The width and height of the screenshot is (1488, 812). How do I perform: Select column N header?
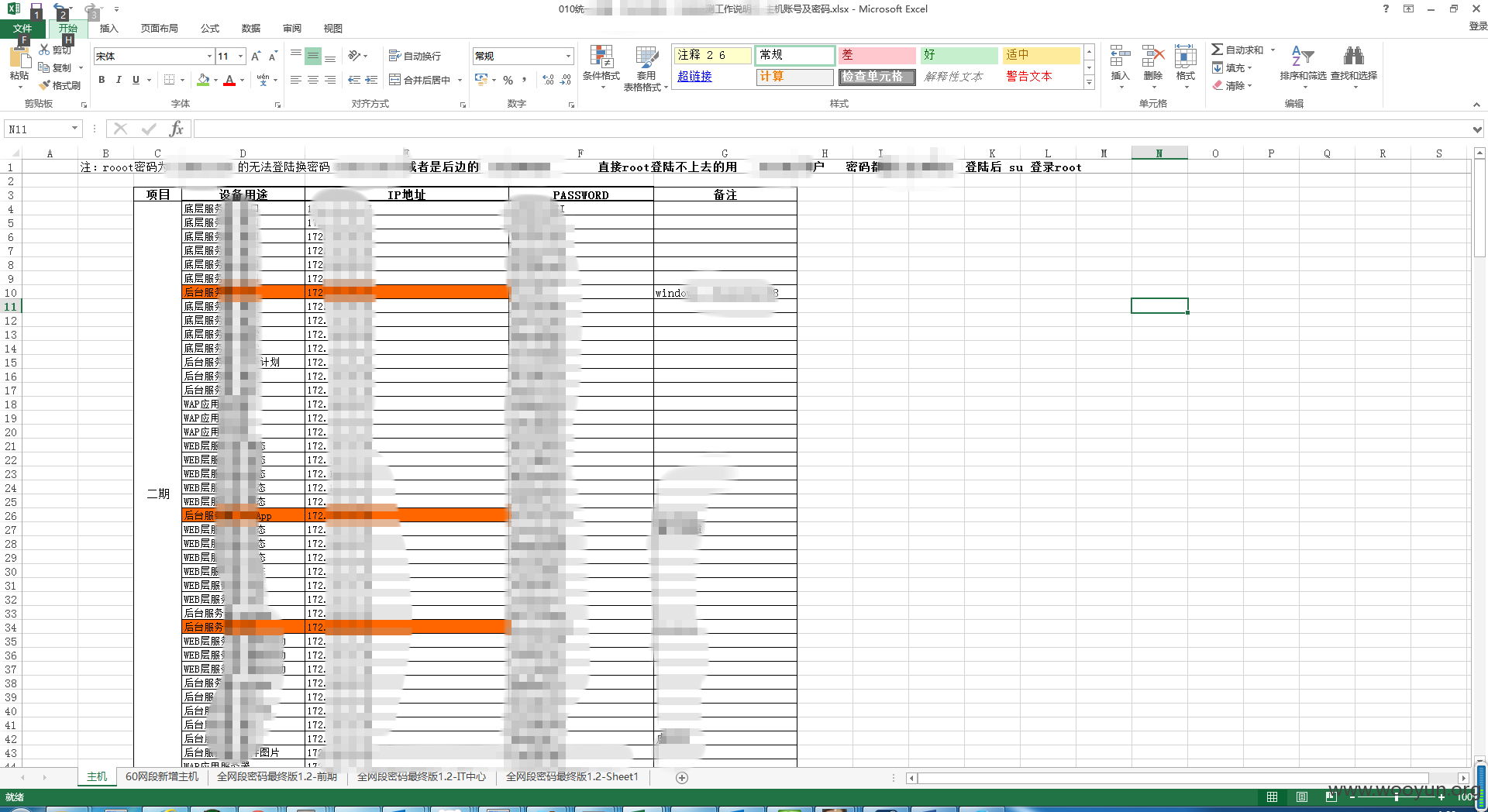(x=1159, y=153)
